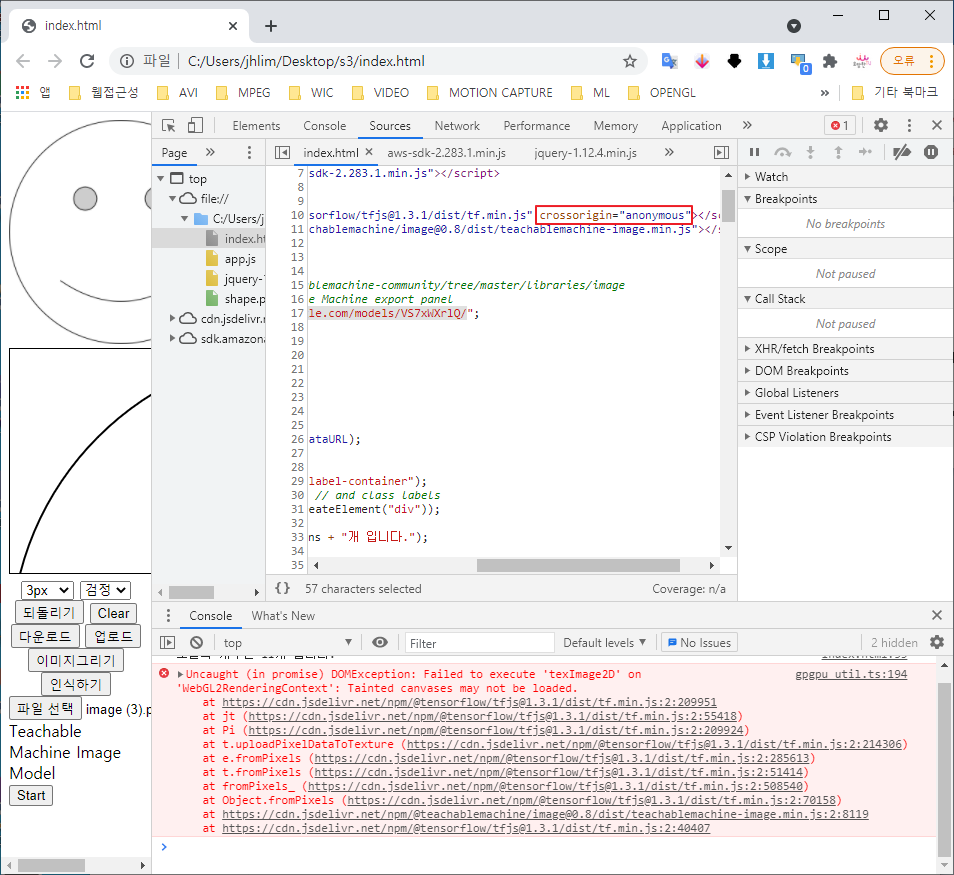Open the Extensions puzzle menu
954x875 pixels.
(x=830, y=61)
